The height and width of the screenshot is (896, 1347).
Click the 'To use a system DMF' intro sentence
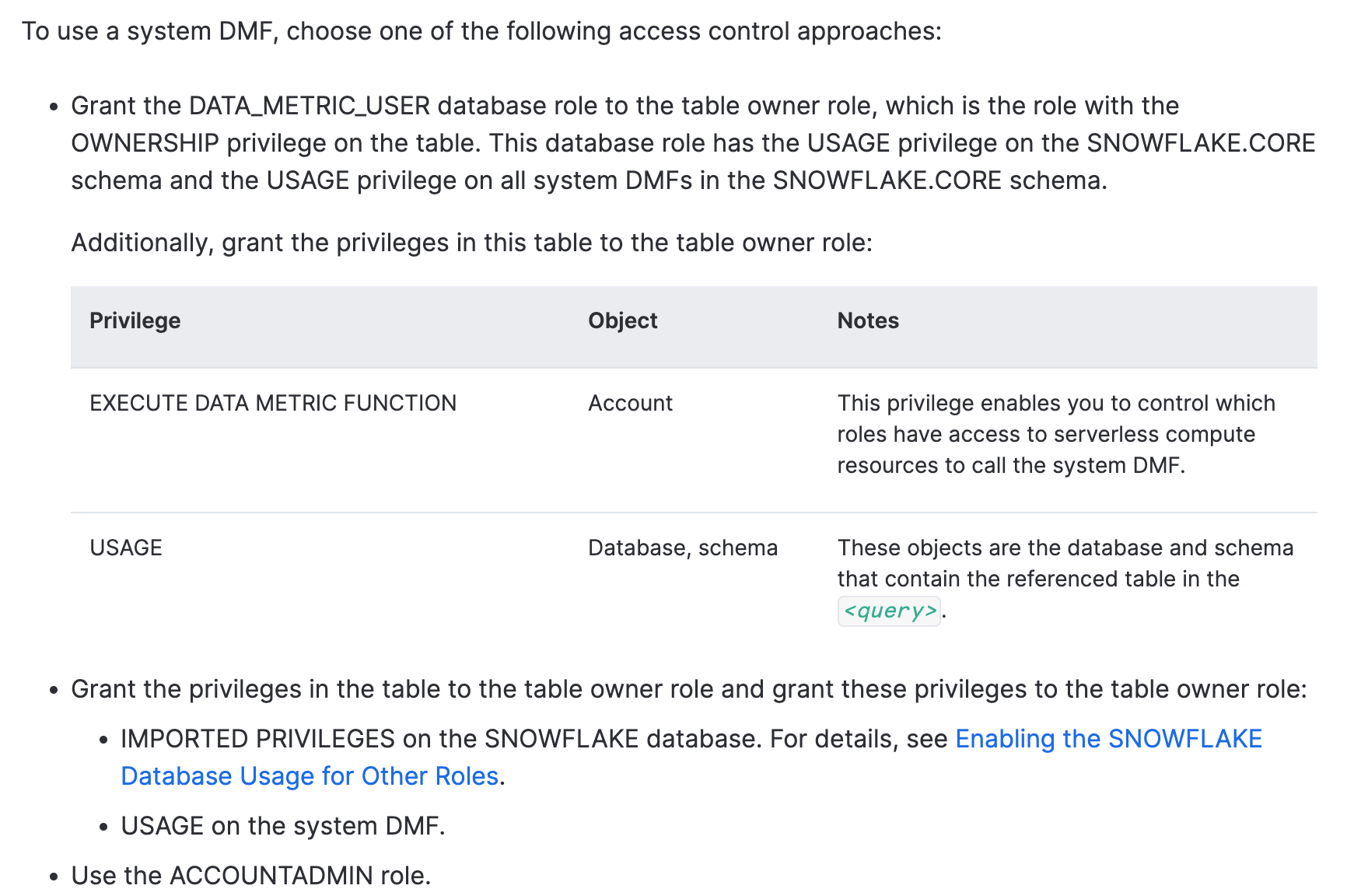pyautogui.click(x=481, y=31)
